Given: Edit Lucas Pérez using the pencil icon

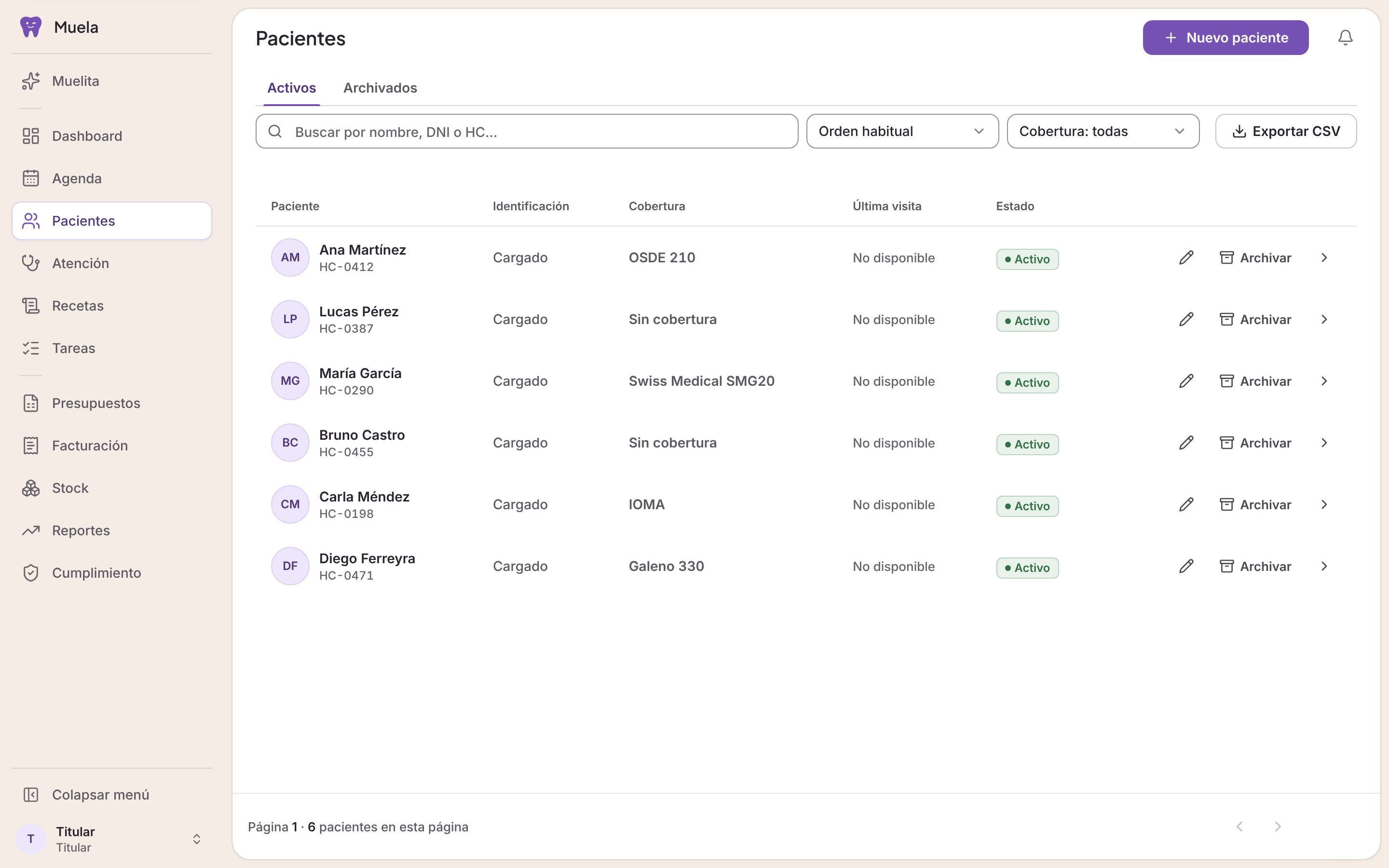Looking at the screenshot, I should click(x=1186, y=319).
